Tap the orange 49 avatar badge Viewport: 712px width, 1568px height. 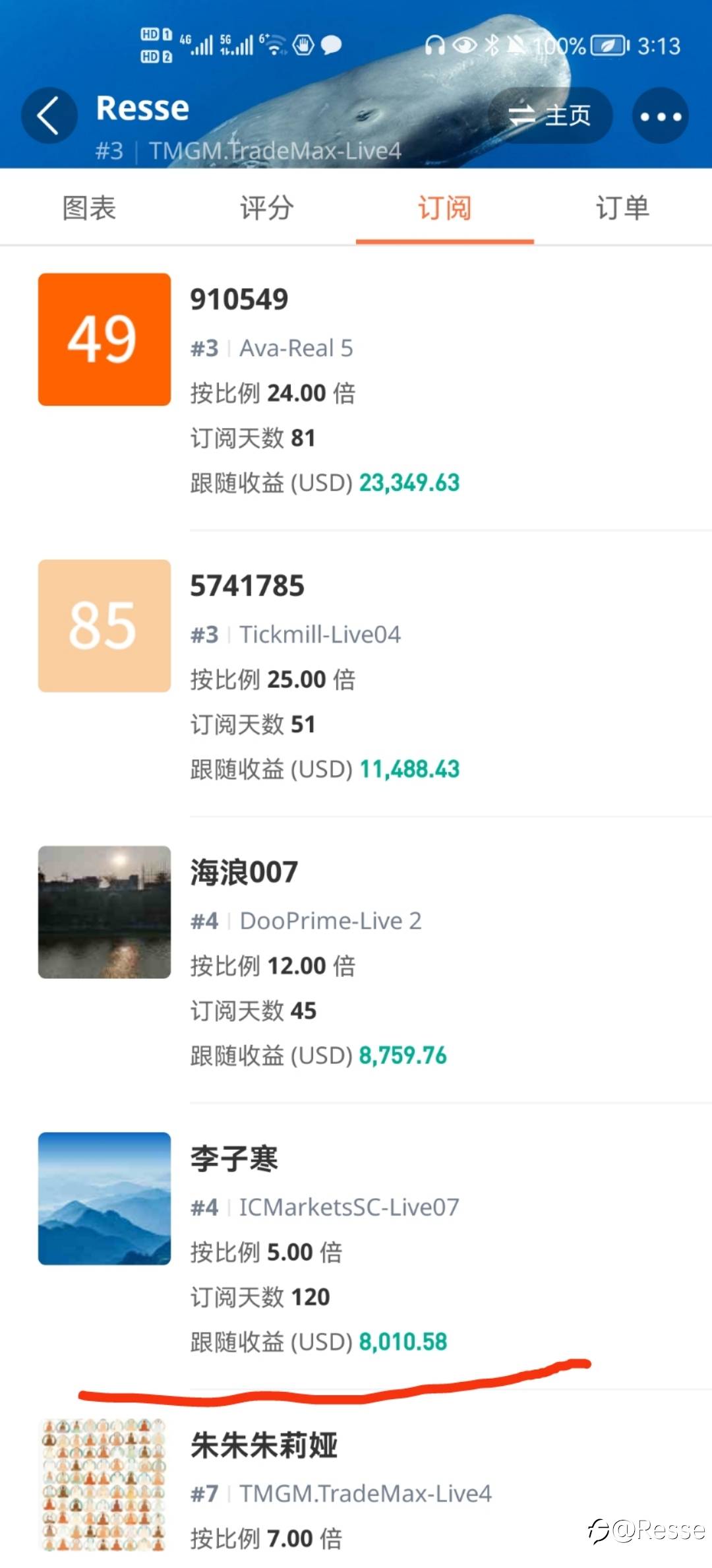coord(104,339)
